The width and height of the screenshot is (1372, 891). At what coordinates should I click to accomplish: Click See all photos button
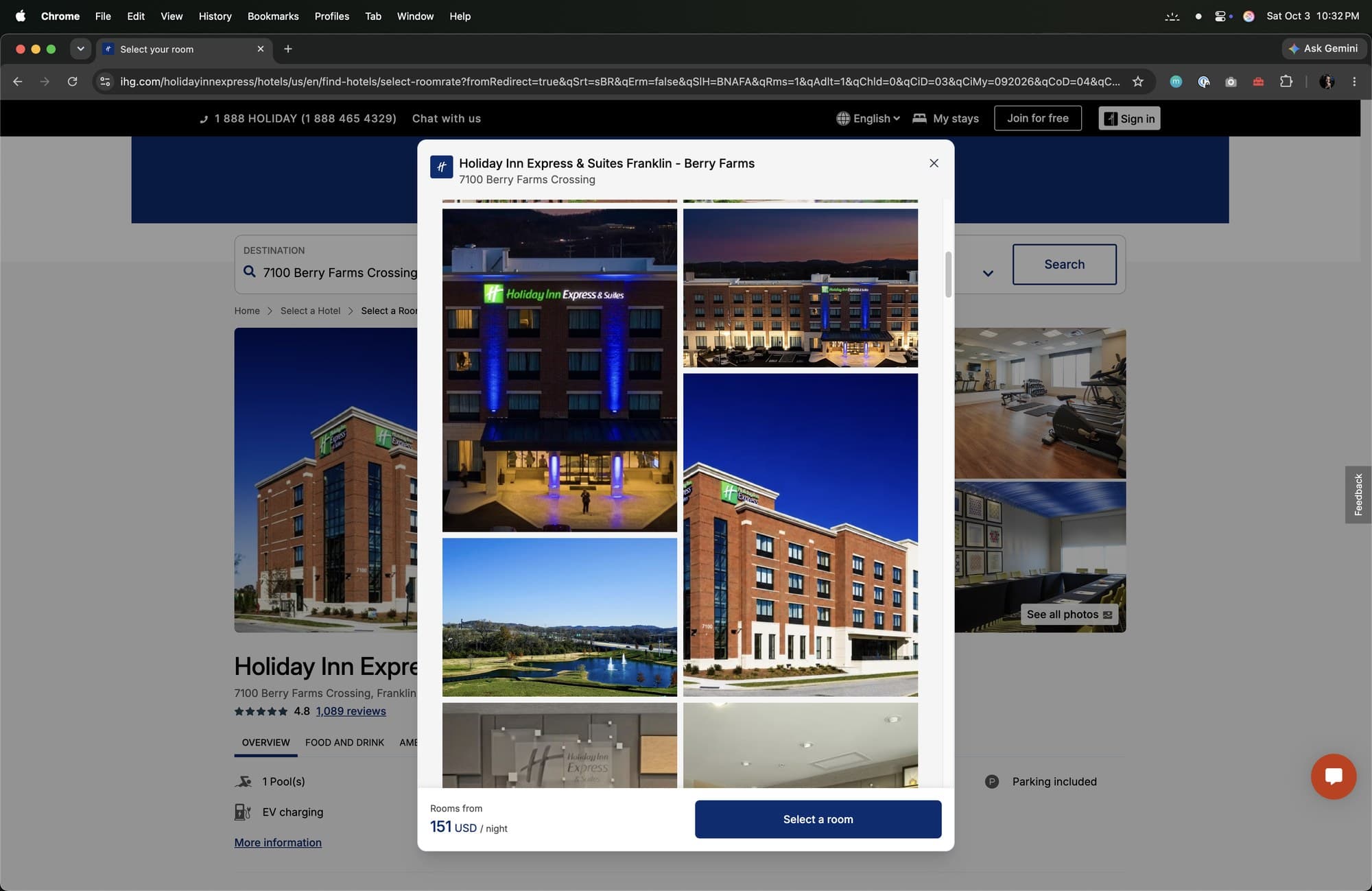click(x=1069, y=615)
